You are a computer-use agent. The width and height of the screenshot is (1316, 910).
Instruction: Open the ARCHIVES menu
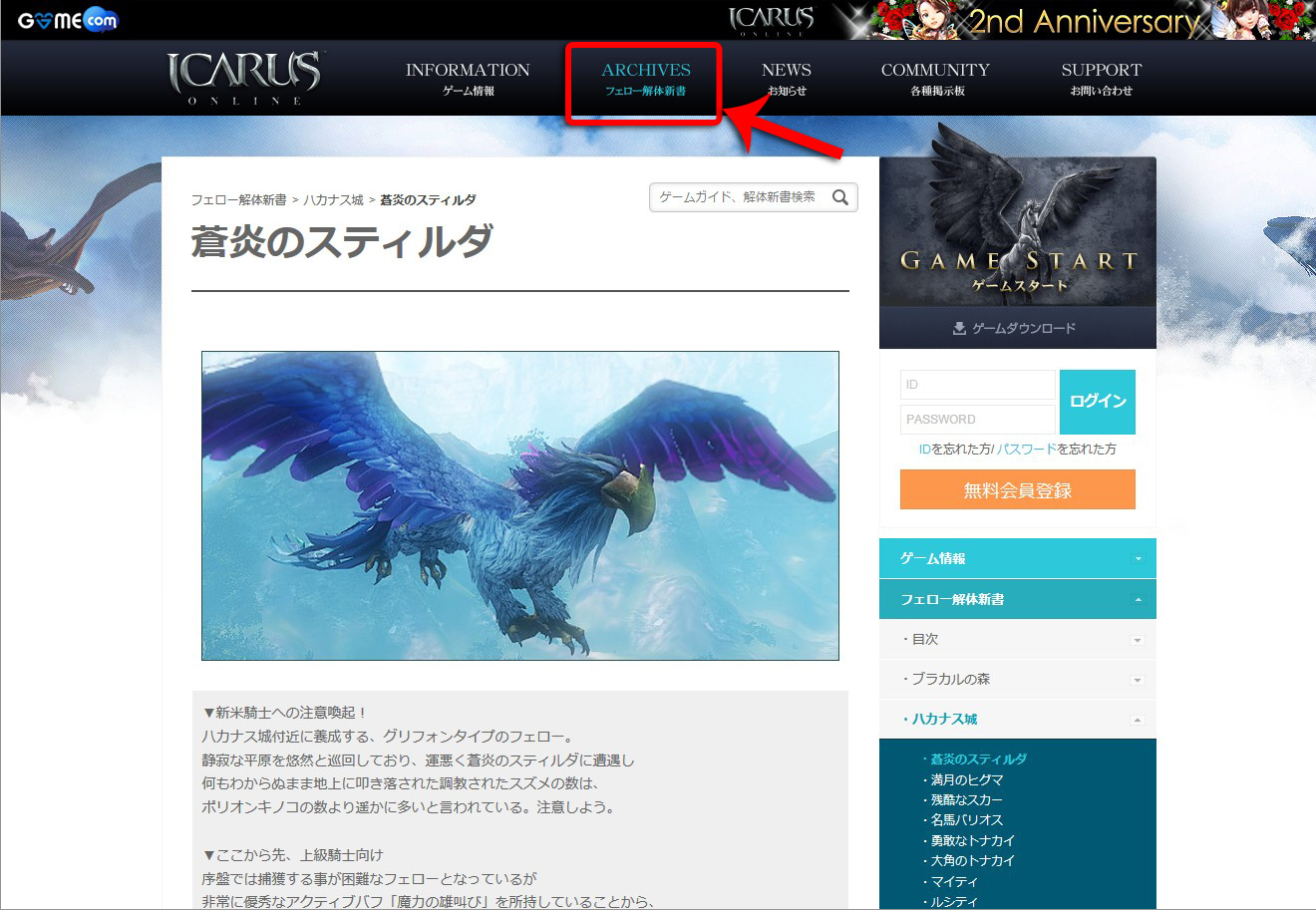pyautogui.click(x=645, y=79)
